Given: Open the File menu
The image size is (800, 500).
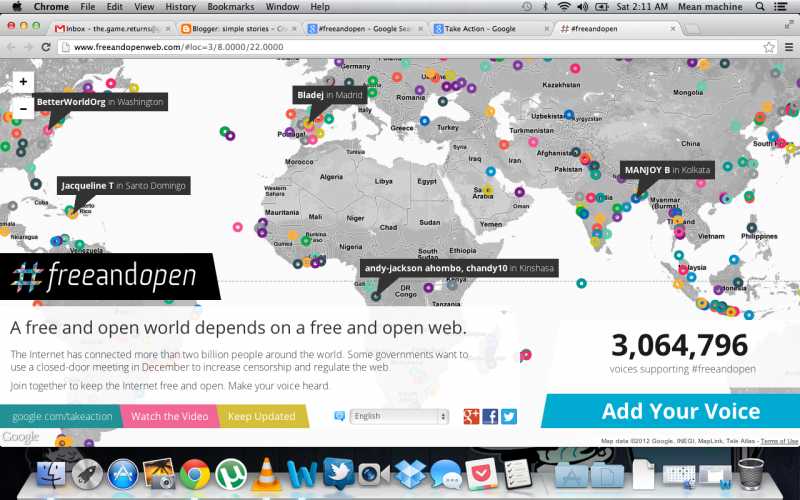Looking at the screenshot, I should 88,7.
